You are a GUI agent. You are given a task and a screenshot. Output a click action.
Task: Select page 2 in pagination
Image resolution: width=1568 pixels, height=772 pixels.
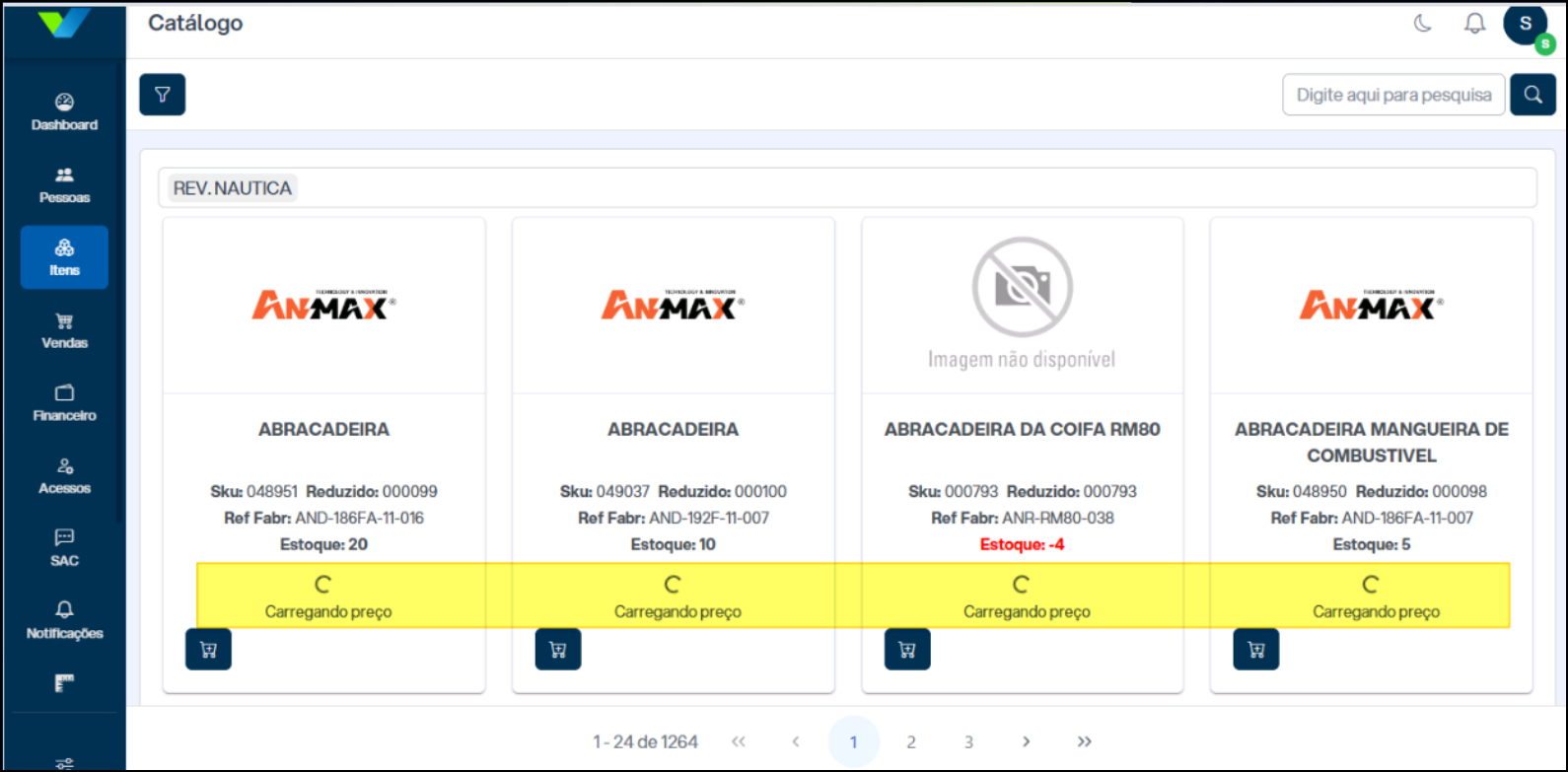coord(911,741)
